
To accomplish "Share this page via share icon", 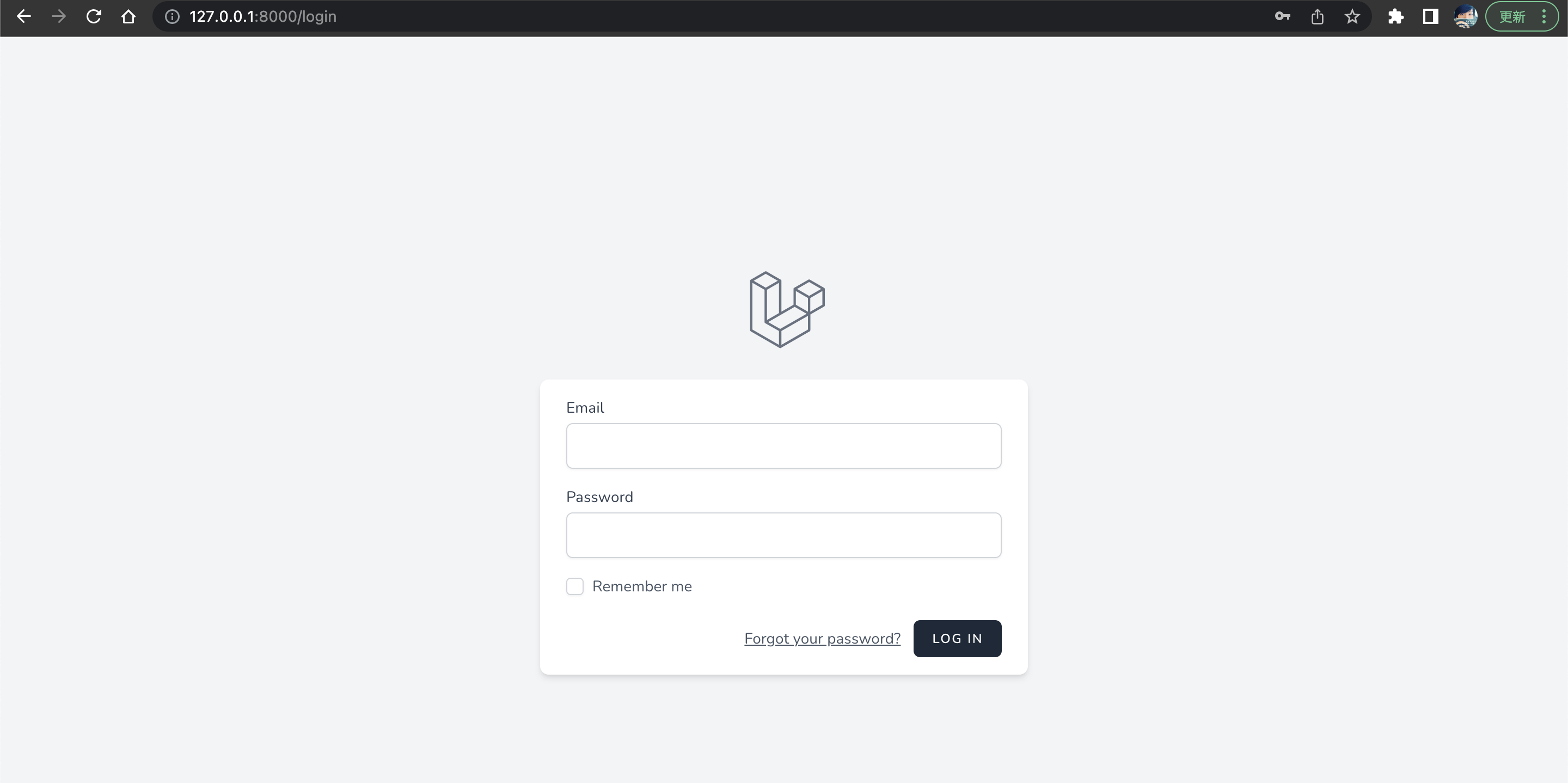I will 1317,16.
